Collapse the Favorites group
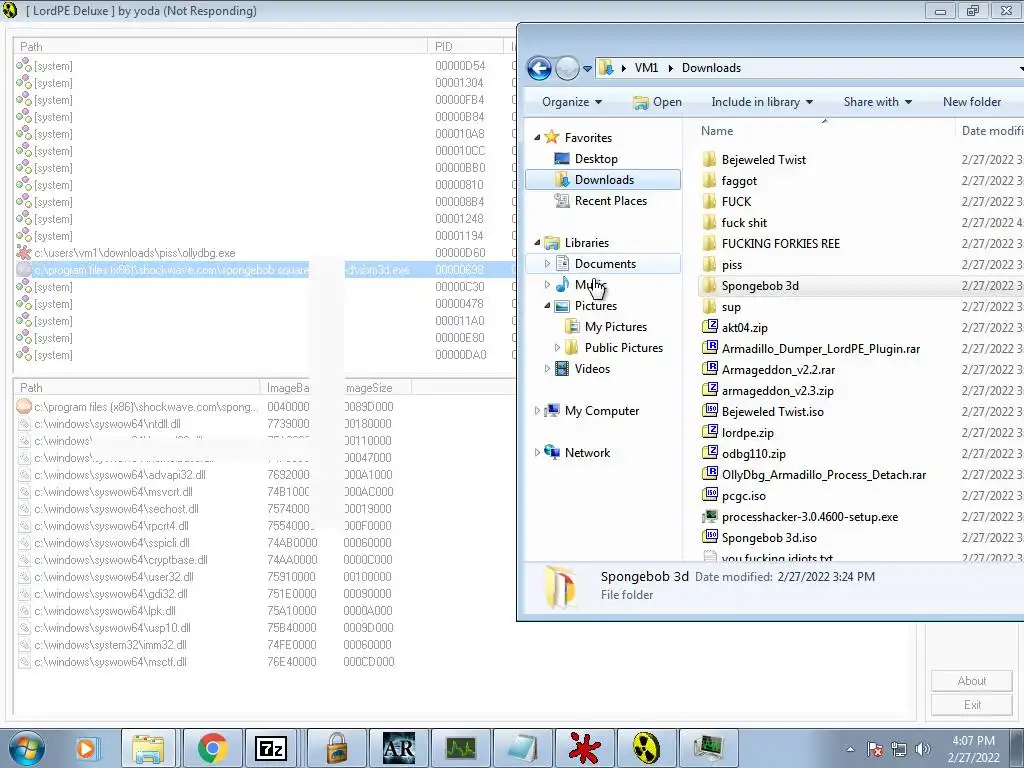This screenshot has height=768, width=1024. tap(537, 137)
